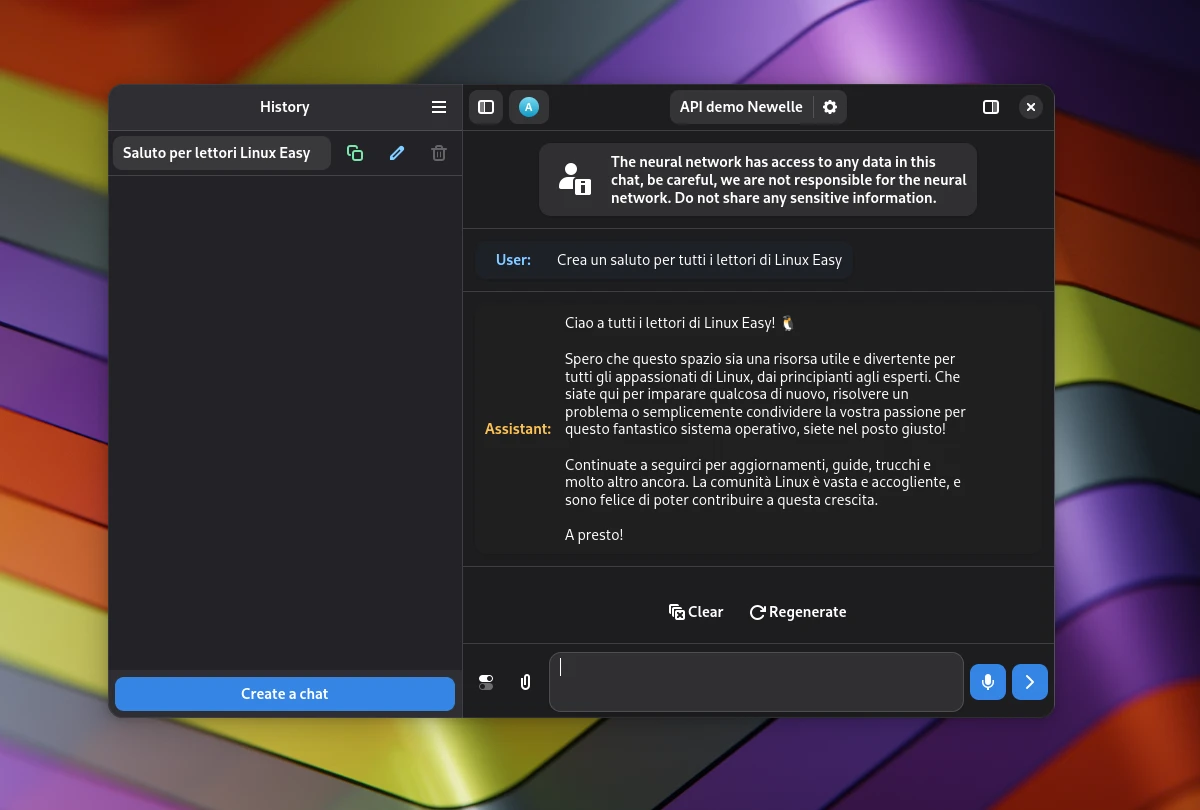Viewport: 1200px width, 810px height.
Task: Close the Newelle window
Action: [x=1031, y=107]
